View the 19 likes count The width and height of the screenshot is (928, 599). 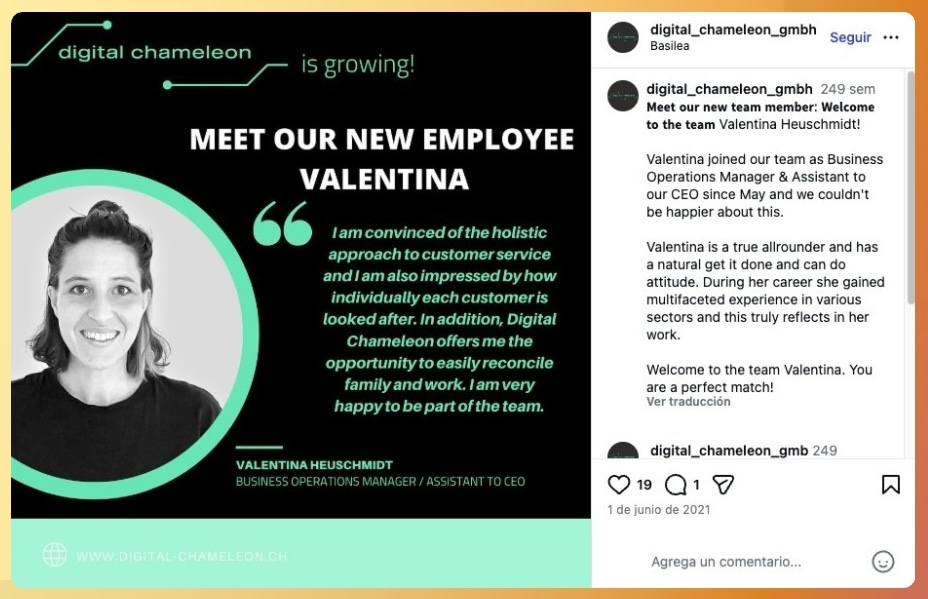(644, 485)
